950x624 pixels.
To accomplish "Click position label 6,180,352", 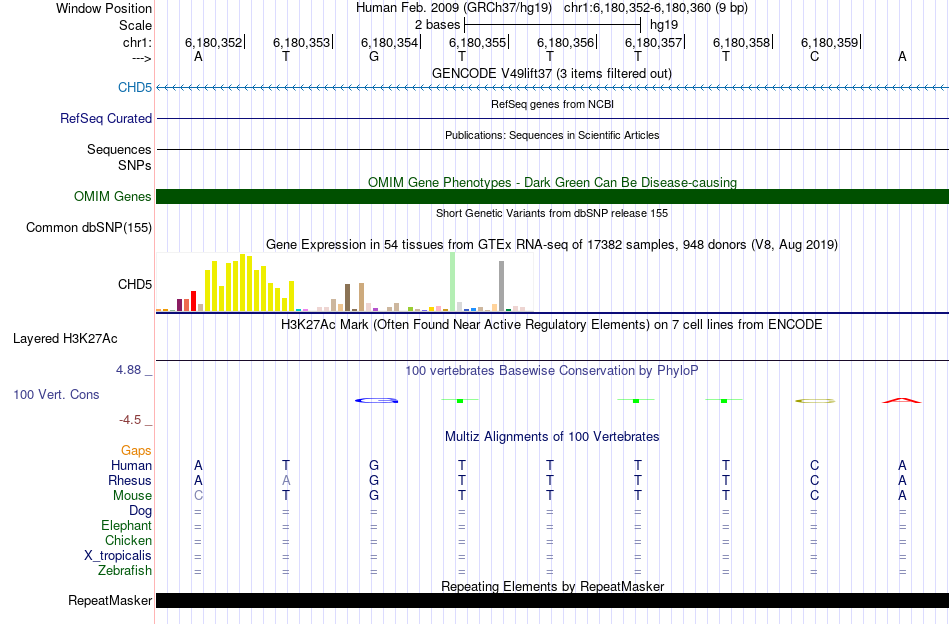I will tap(213, 42).
